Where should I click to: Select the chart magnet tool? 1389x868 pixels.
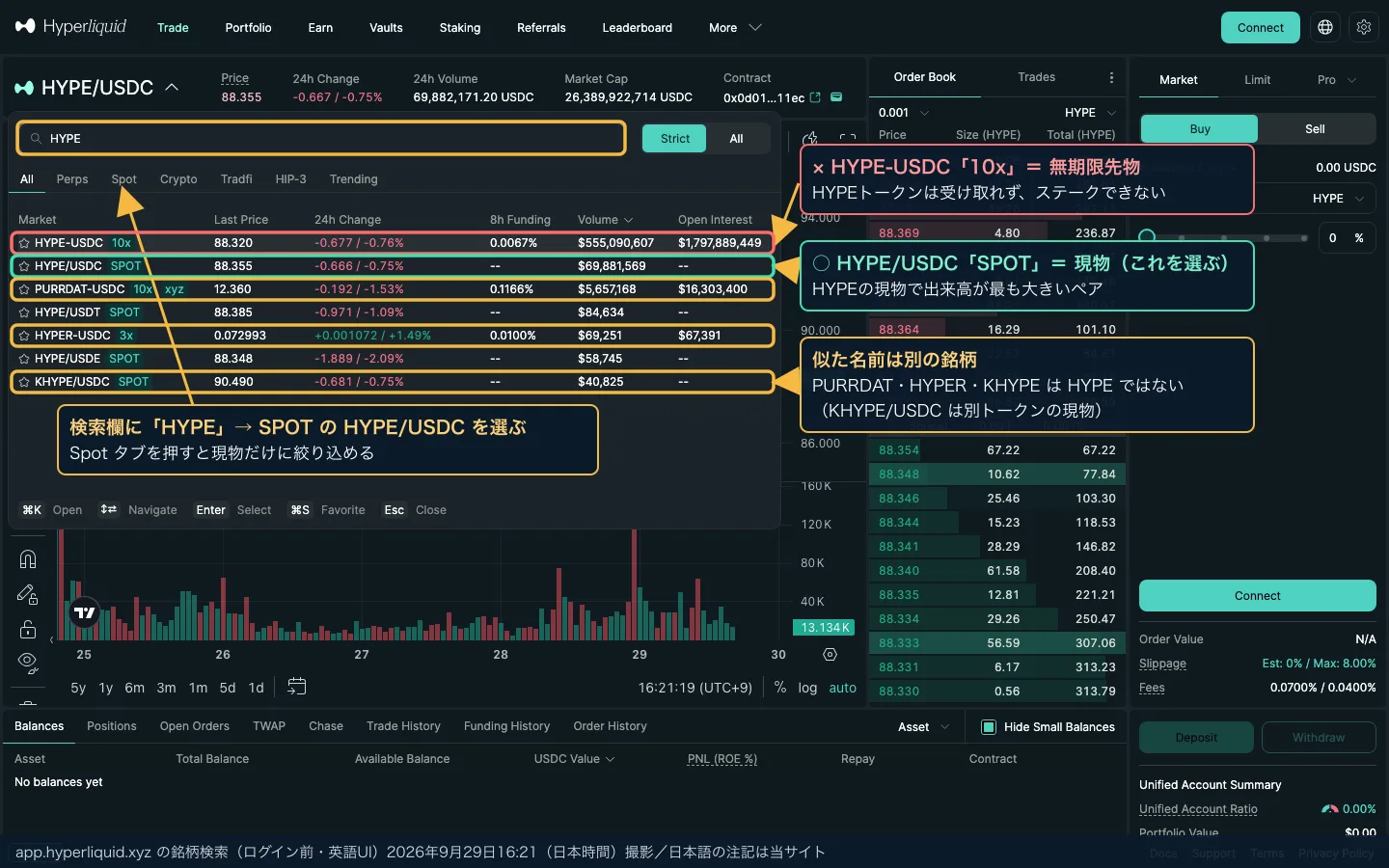[x=28, y=559]
